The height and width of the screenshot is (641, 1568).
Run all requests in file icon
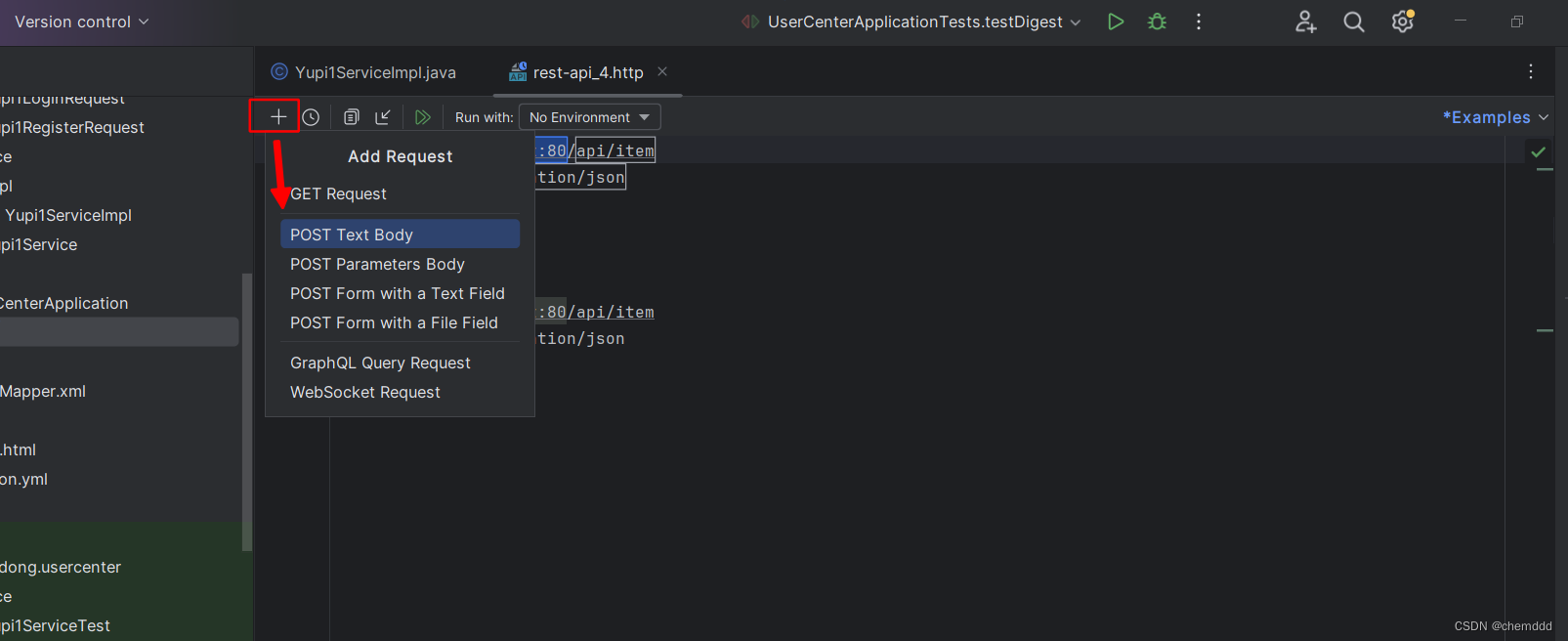(x=423, y=117)
